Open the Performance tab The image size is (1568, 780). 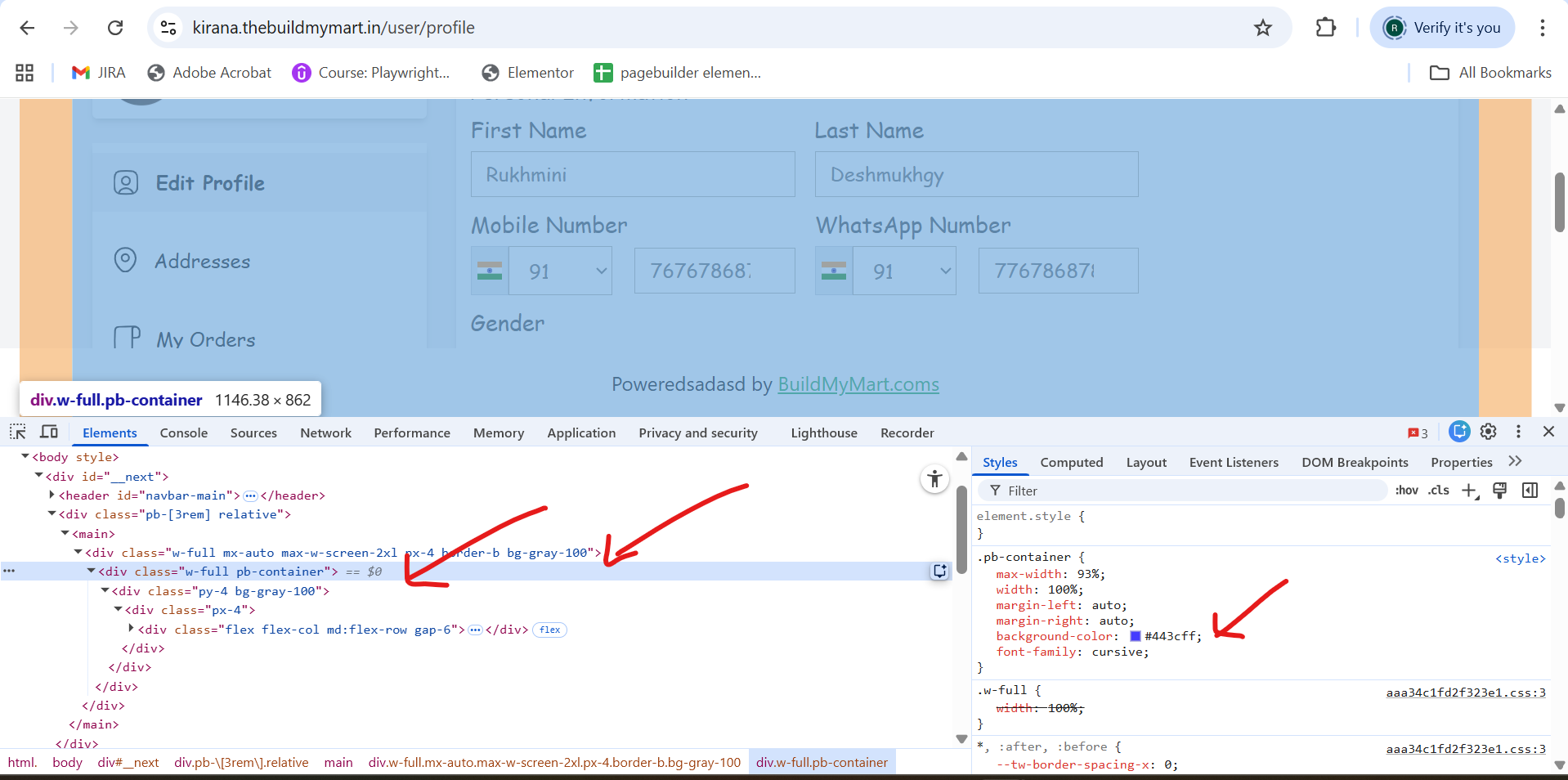pos(412,433)
